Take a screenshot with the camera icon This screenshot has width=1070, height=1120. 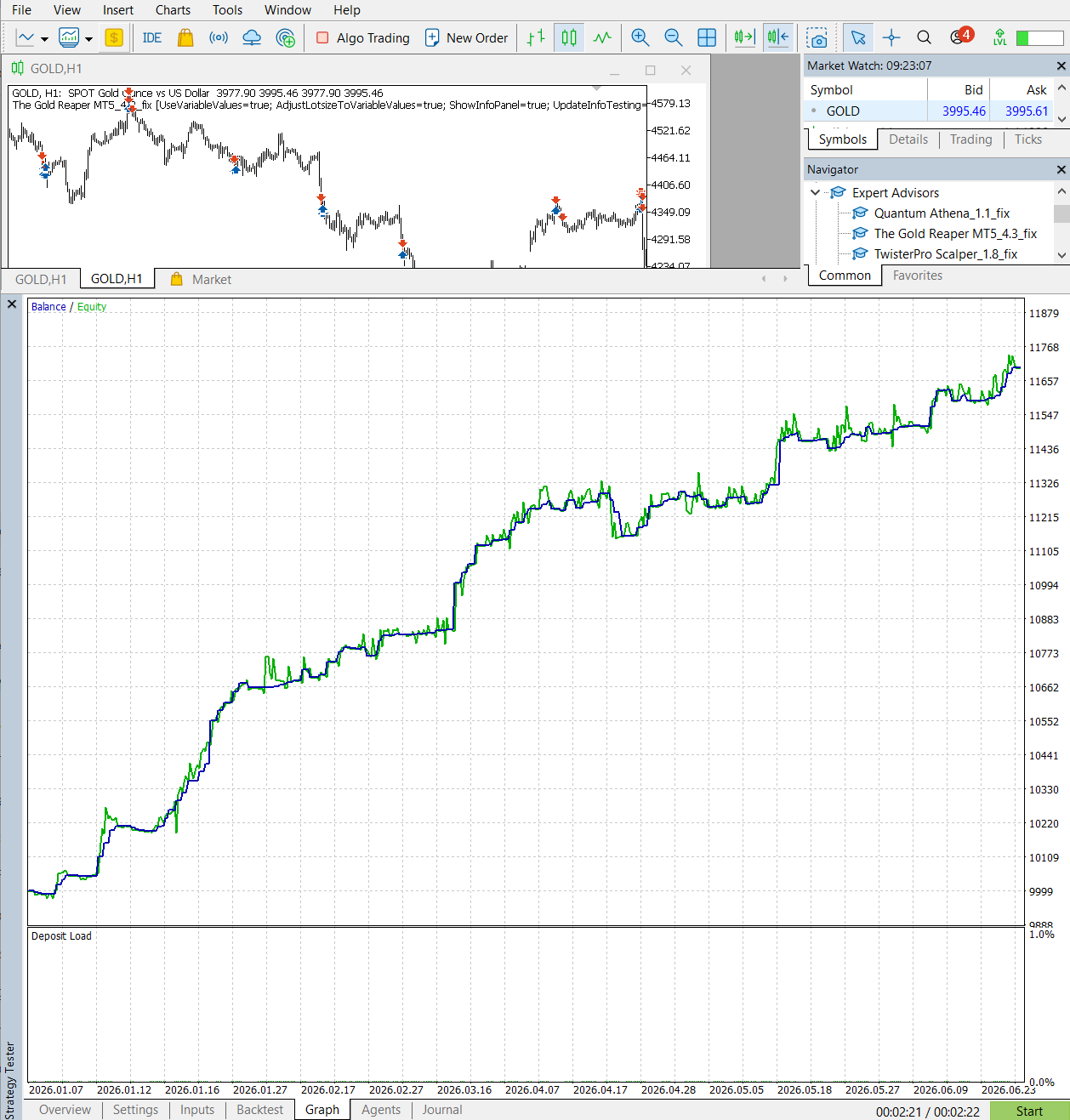coord(817,38)
